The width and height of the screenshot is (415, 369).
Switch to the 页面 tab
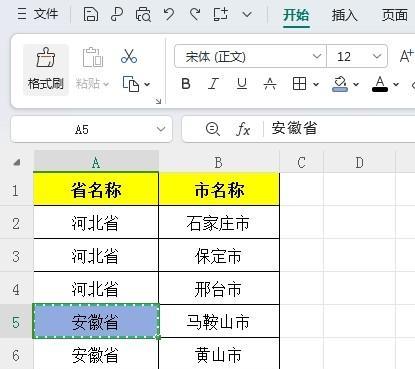[395, 15]
